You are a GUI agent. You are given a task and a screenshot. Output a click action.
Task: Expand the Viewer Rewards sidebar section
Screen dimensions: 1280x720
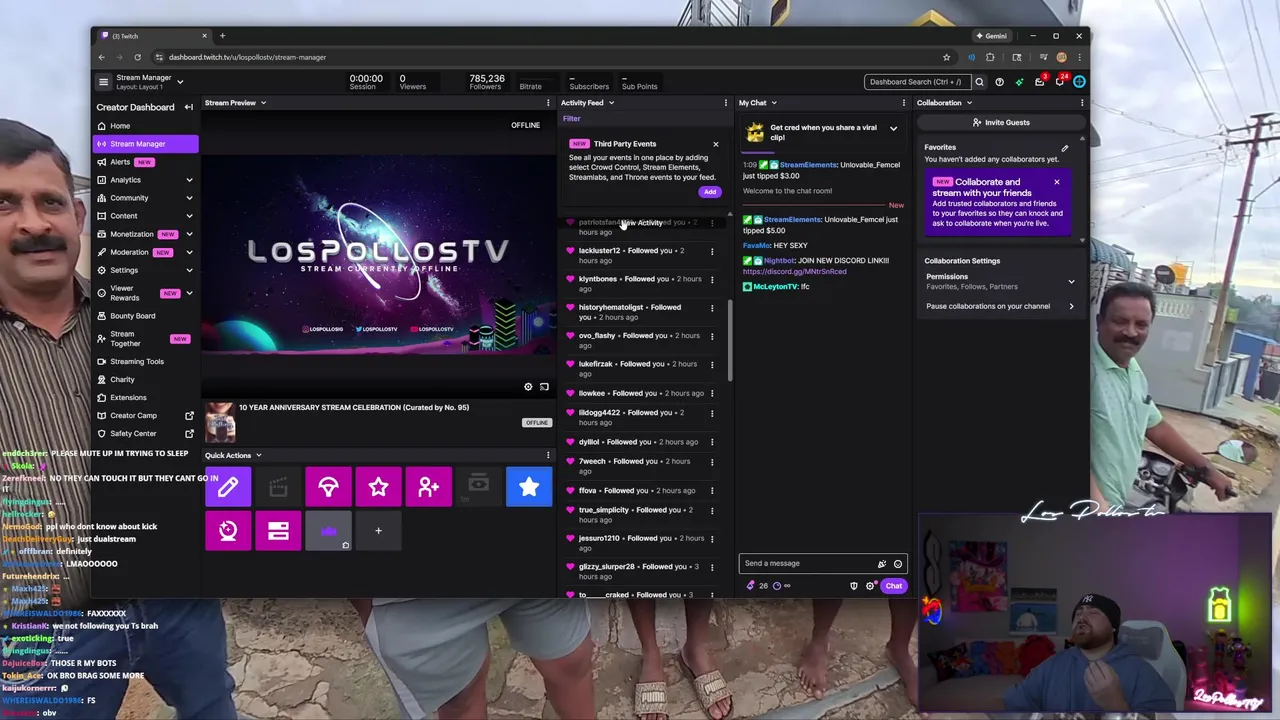click(x=189, y=293)
